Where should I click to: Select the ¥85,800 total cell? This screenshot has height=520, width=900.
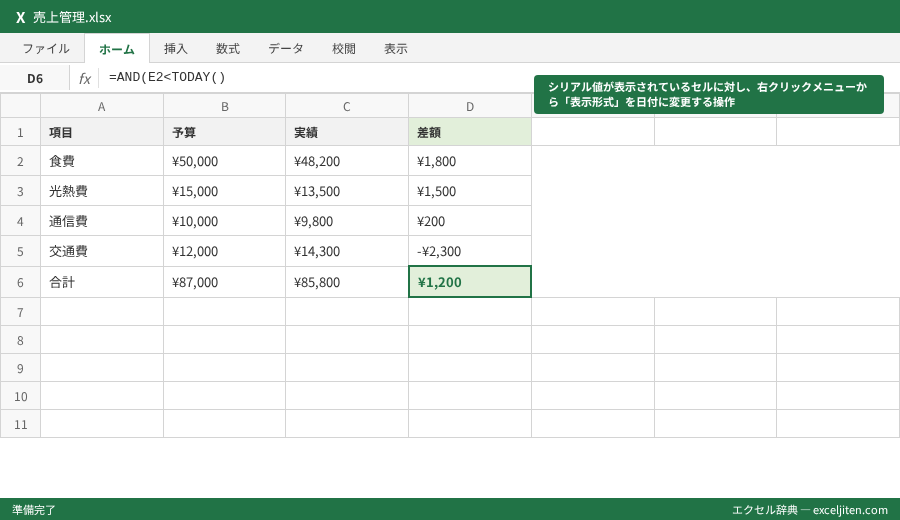coord(347,282)
